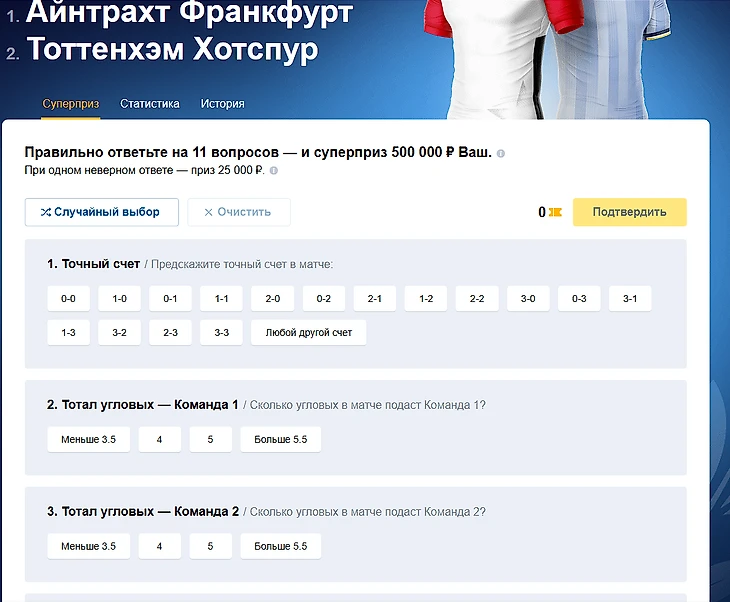Pick exact score 3-2

pos(119,332)
